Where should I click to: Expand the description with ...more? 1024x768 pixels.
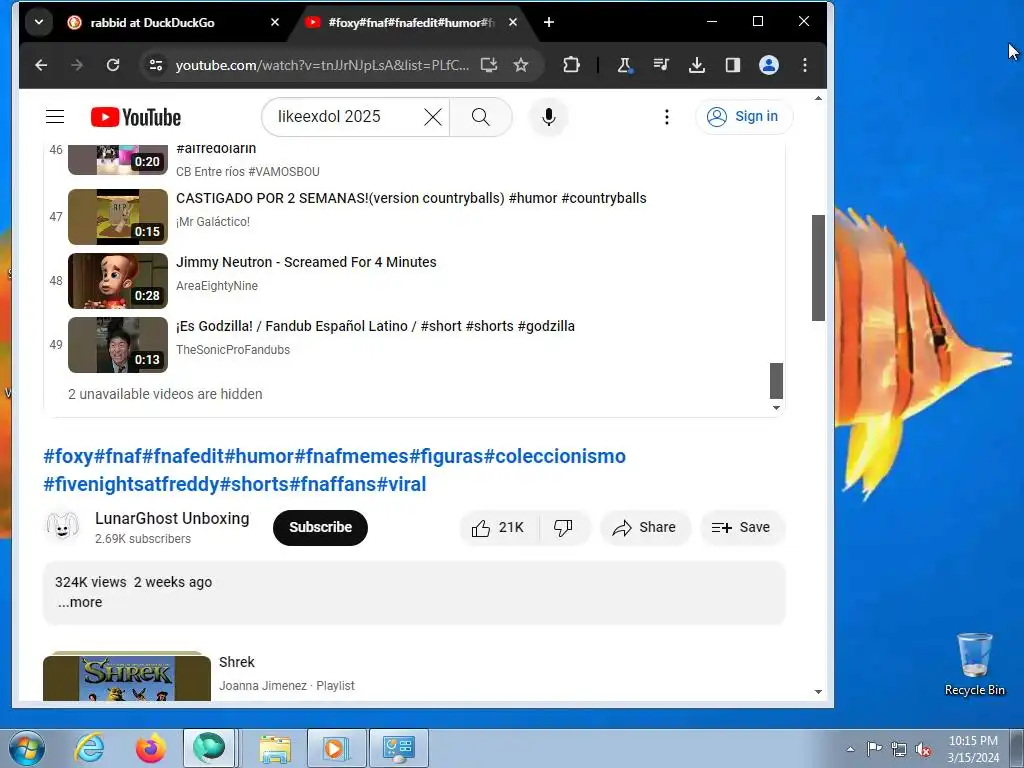[80, 602]
